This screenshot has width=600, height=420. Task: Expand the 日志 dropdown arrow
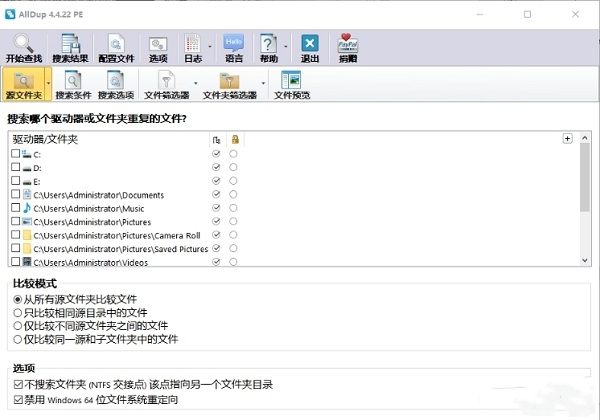point(210,47)
